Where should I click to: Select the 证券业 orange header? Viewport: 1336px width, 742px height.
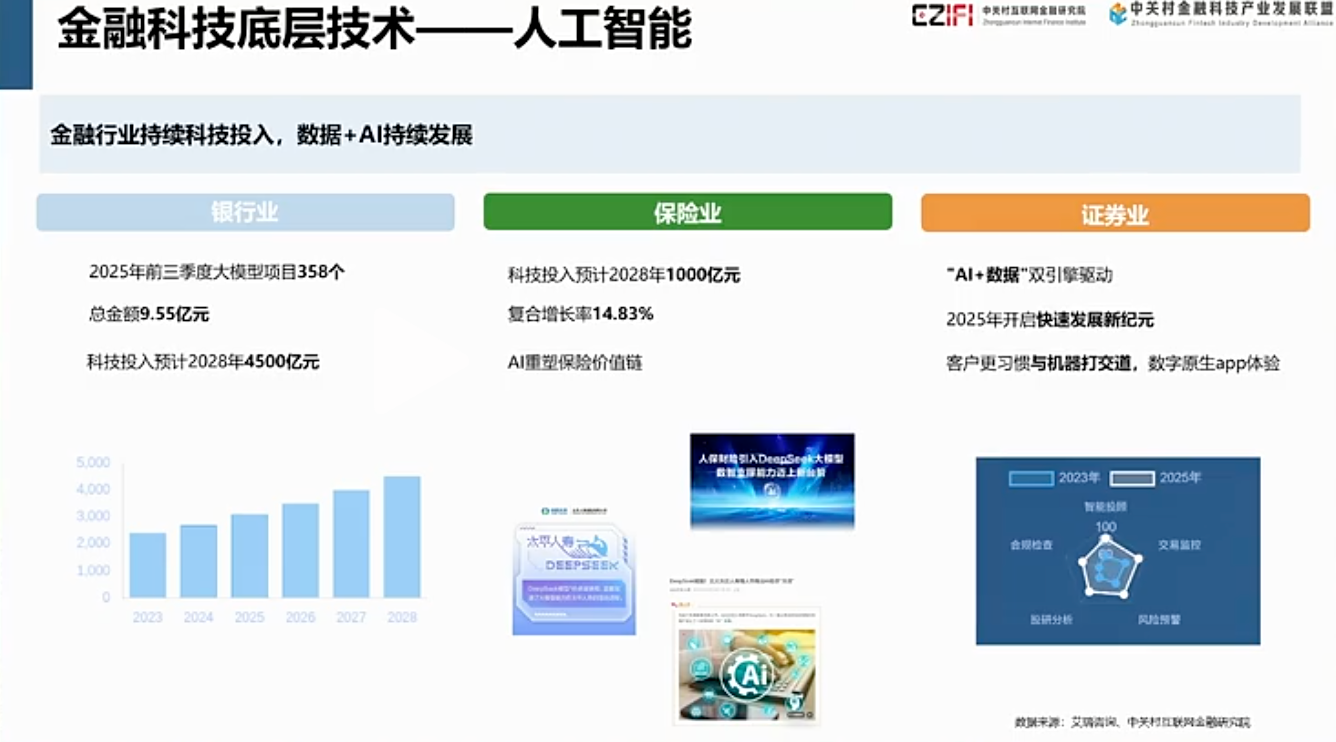click(x=1115, y=214)
